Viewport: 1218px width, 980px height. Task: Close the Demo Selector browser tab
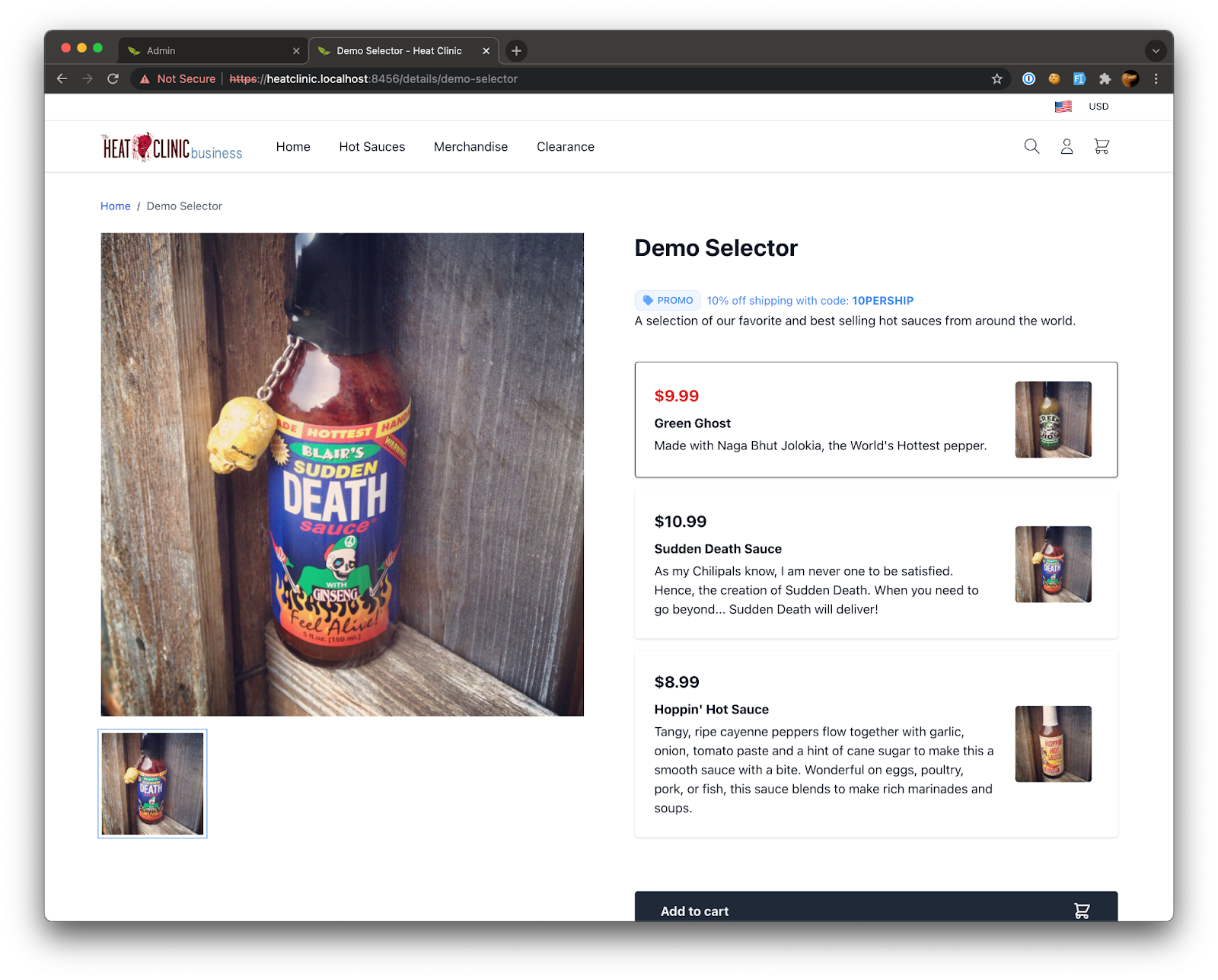tap(486, 51)
